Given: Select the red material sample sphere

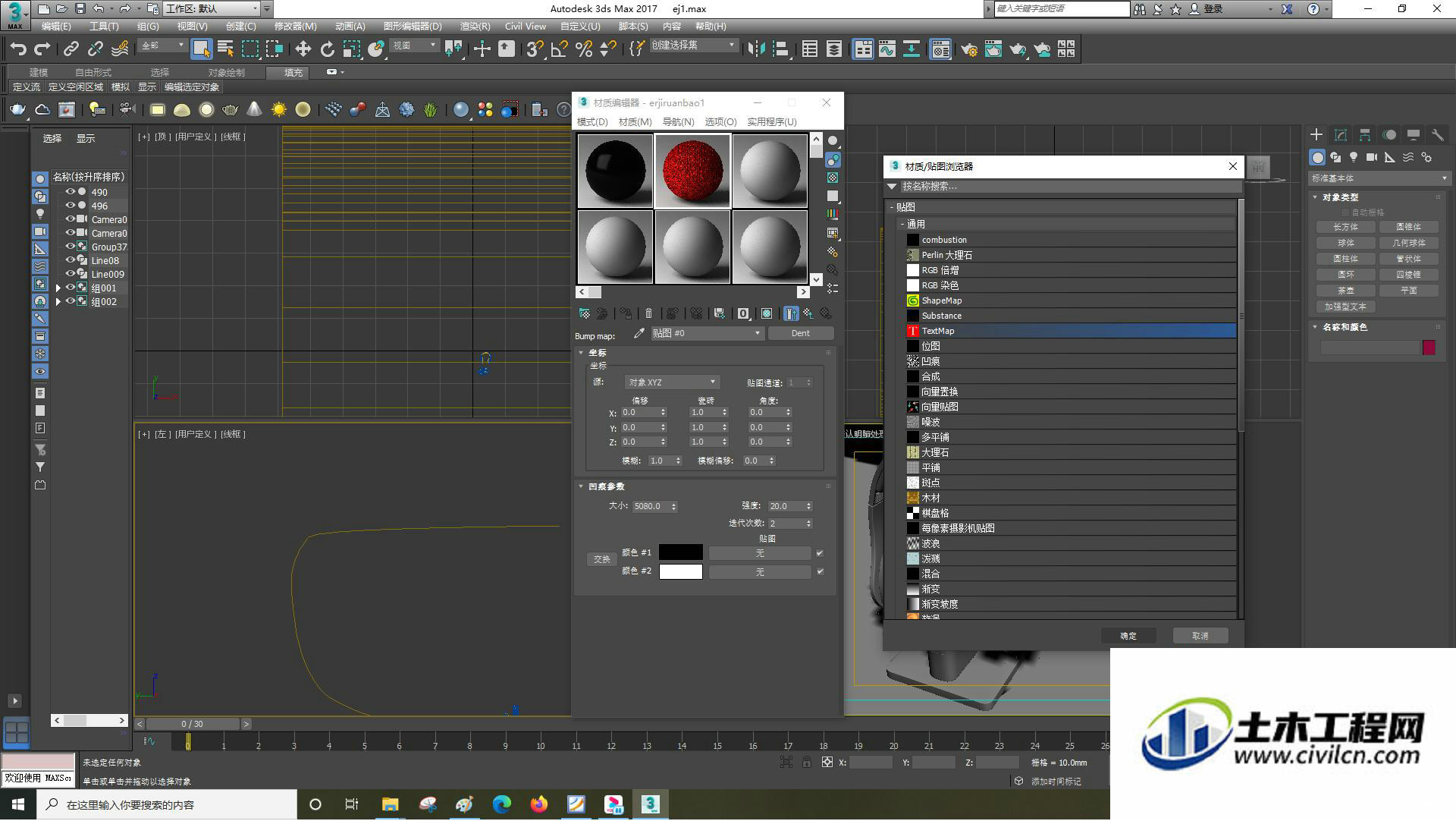Looking at the screenshot, I should [692, 171].
